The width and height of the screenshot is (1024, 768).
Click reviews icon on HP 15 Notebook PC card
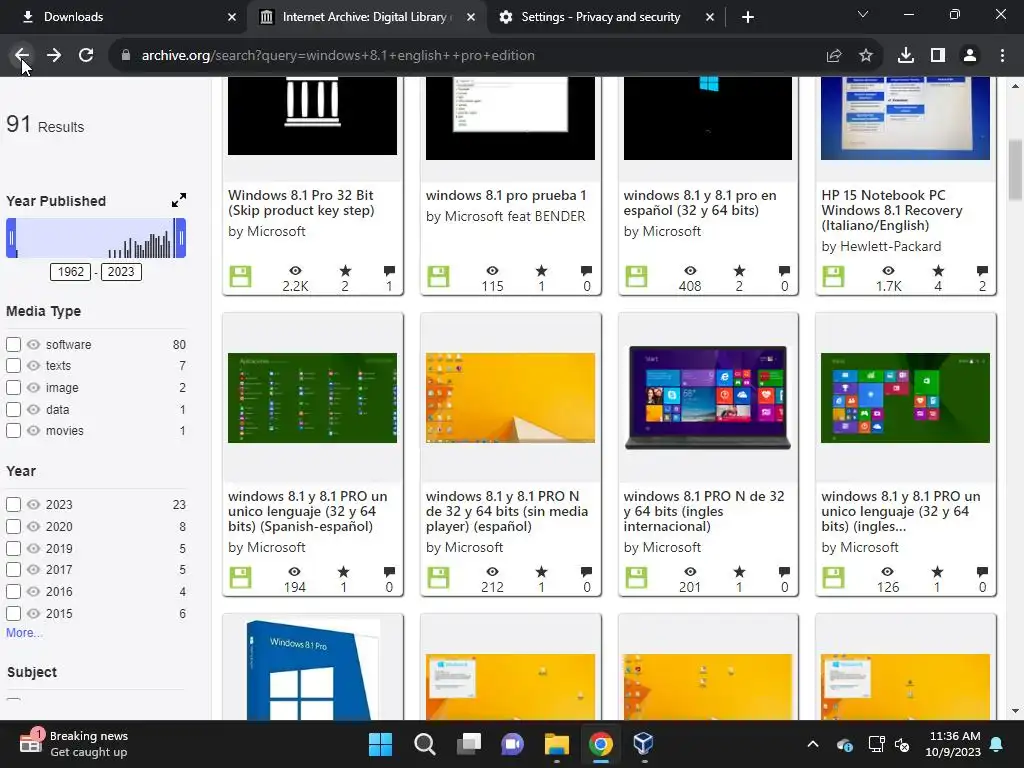click(982, 270)
